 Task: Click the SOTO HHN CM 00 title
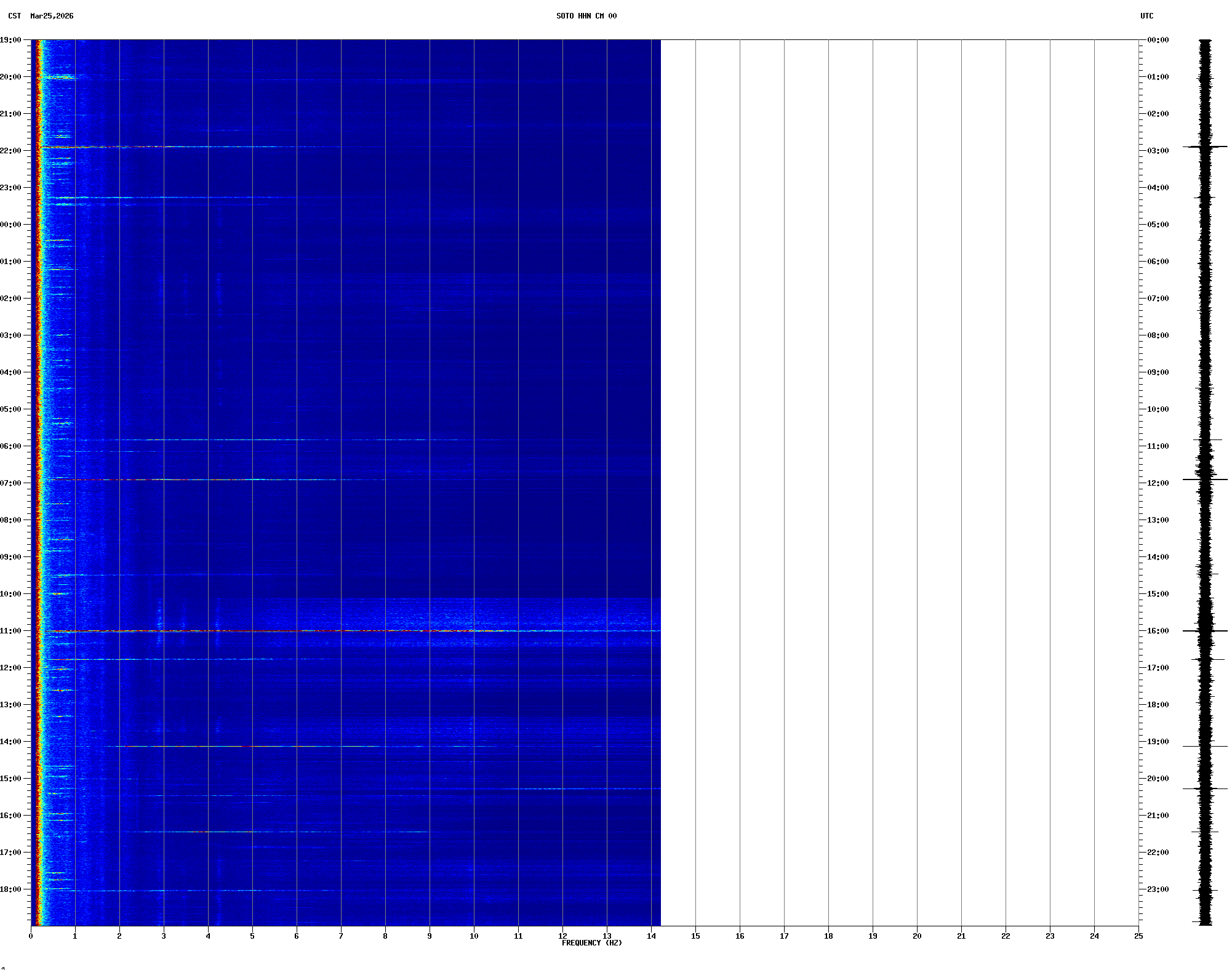[586, 16]
